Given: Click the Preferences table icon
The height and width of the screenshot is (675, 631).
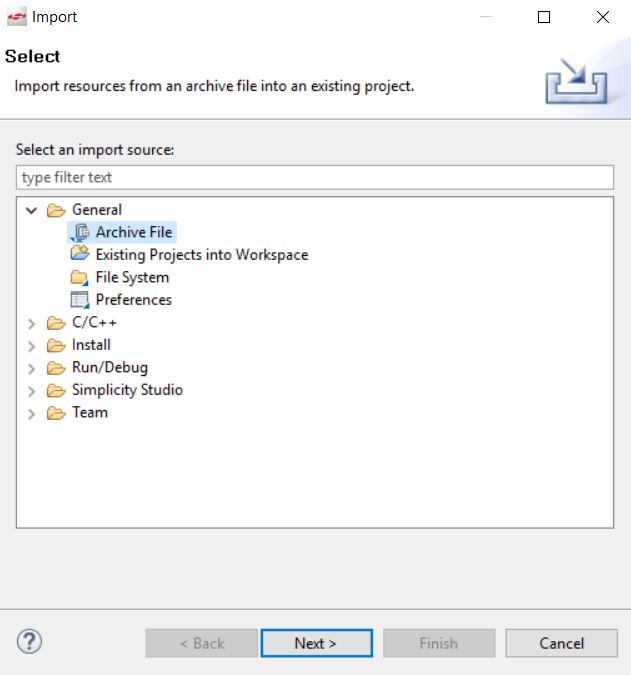Looking at the screenshot, I should (x=80, y=300).
